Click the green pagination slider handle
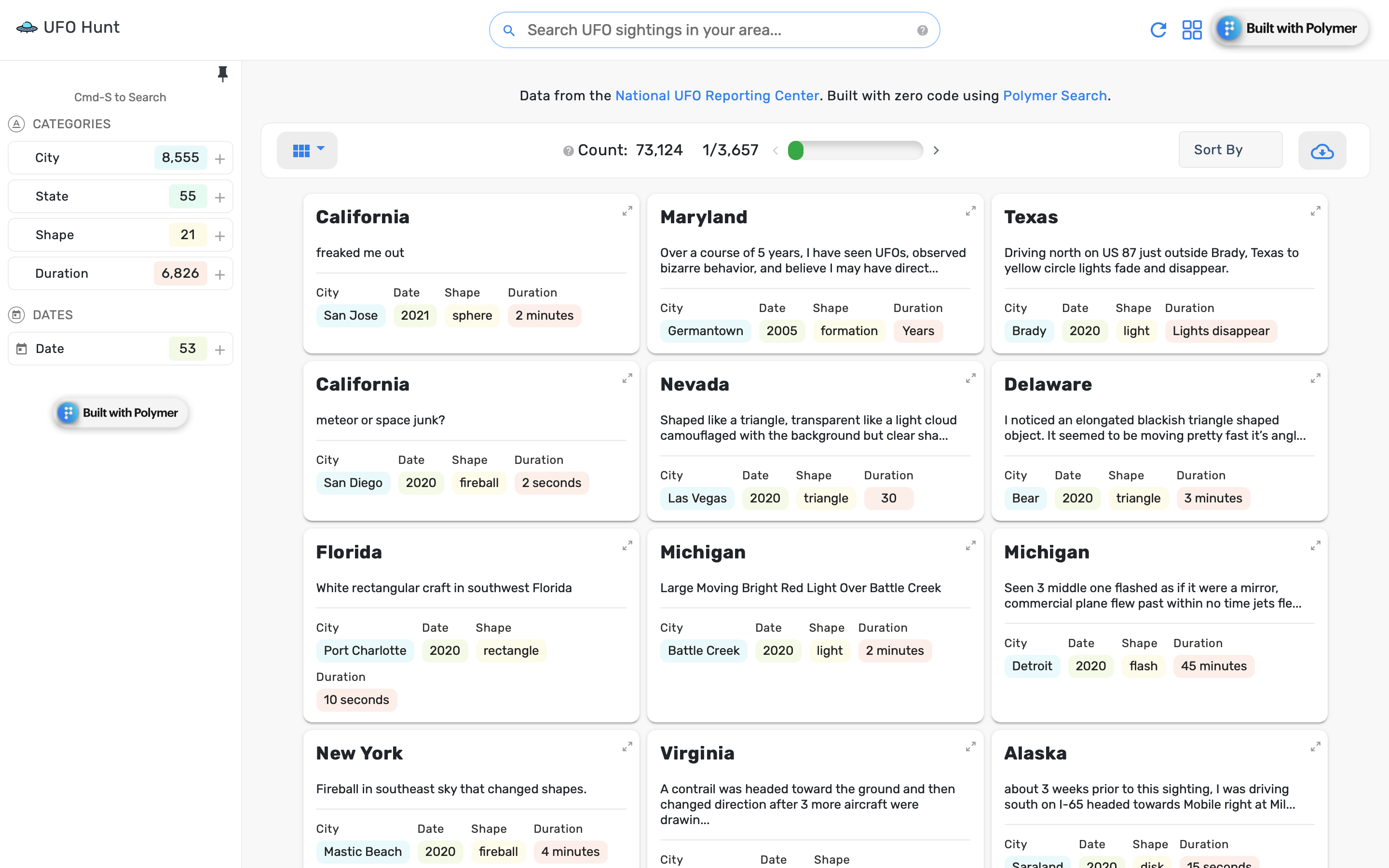This screenshot has height=868, width=1389. [x=795, y=150]
